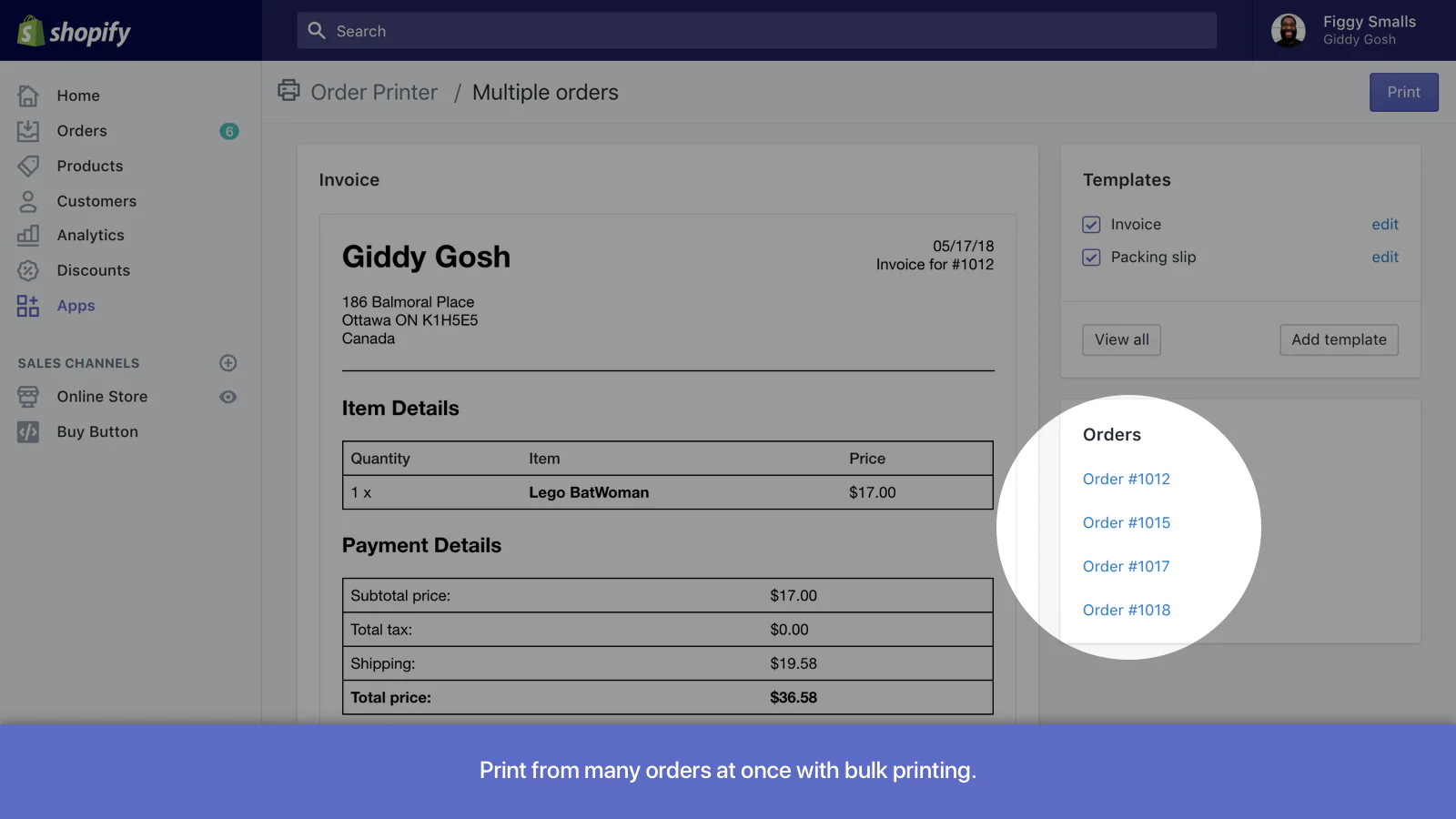Click the Online Store visibility eye toggle
The image size is (1456, 819).
coord(228,396)
